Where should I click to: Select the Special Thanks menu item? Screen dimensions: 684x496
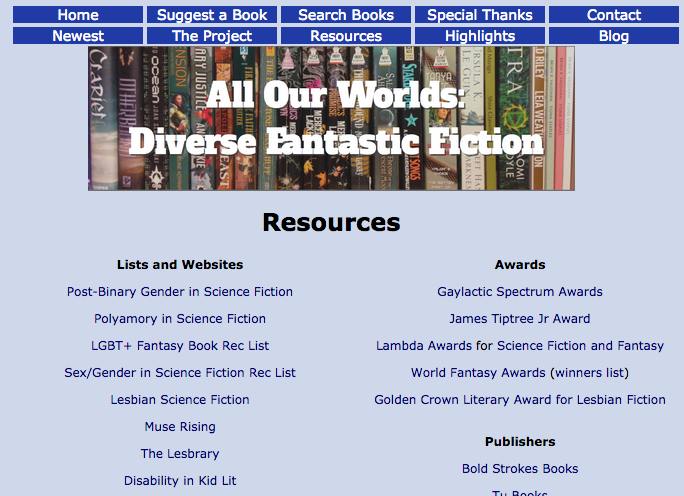[x=480, y=15]
